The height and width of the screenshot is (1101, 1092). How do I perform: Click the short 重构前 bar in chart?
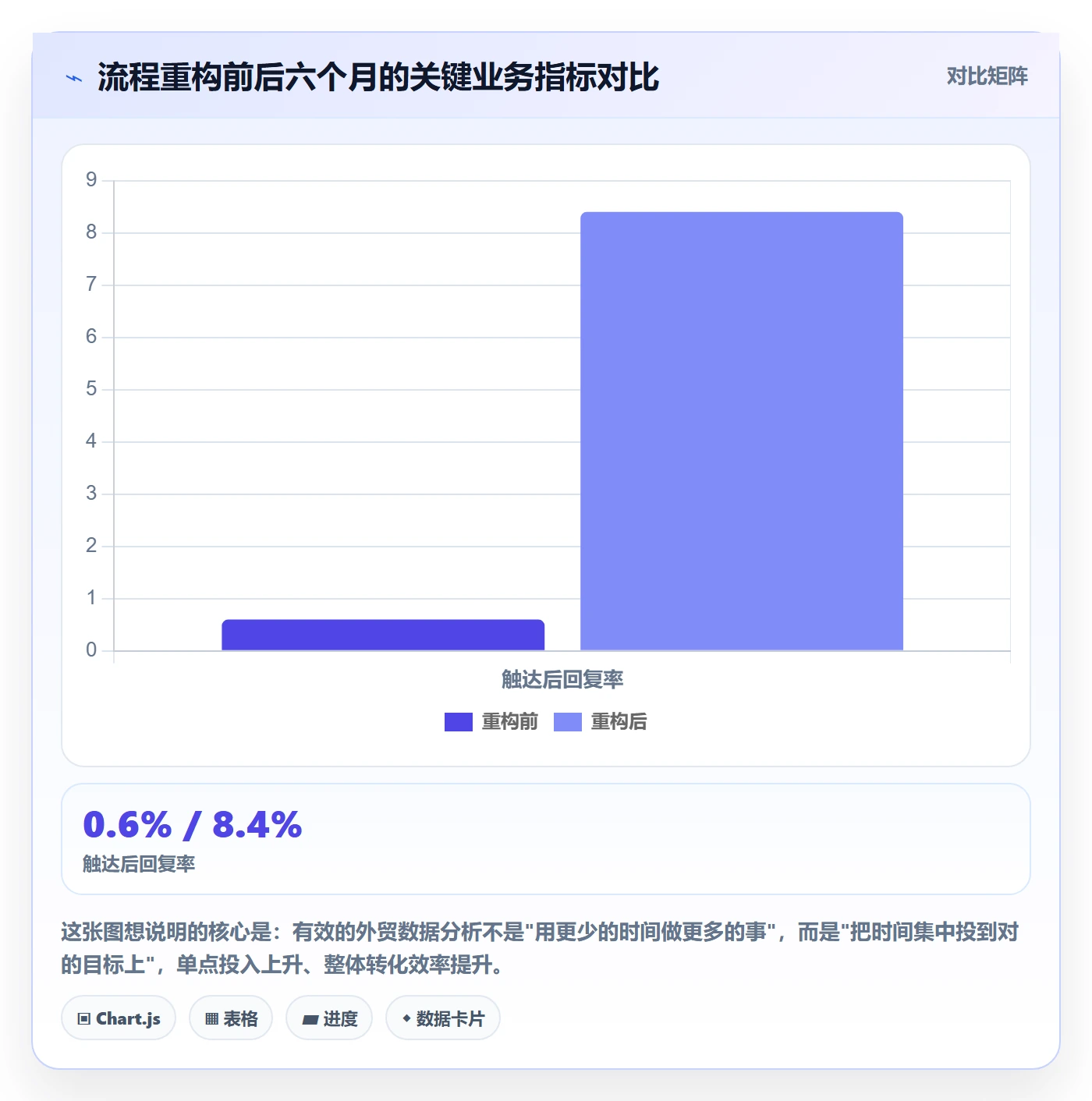click(x=383, y=635)
